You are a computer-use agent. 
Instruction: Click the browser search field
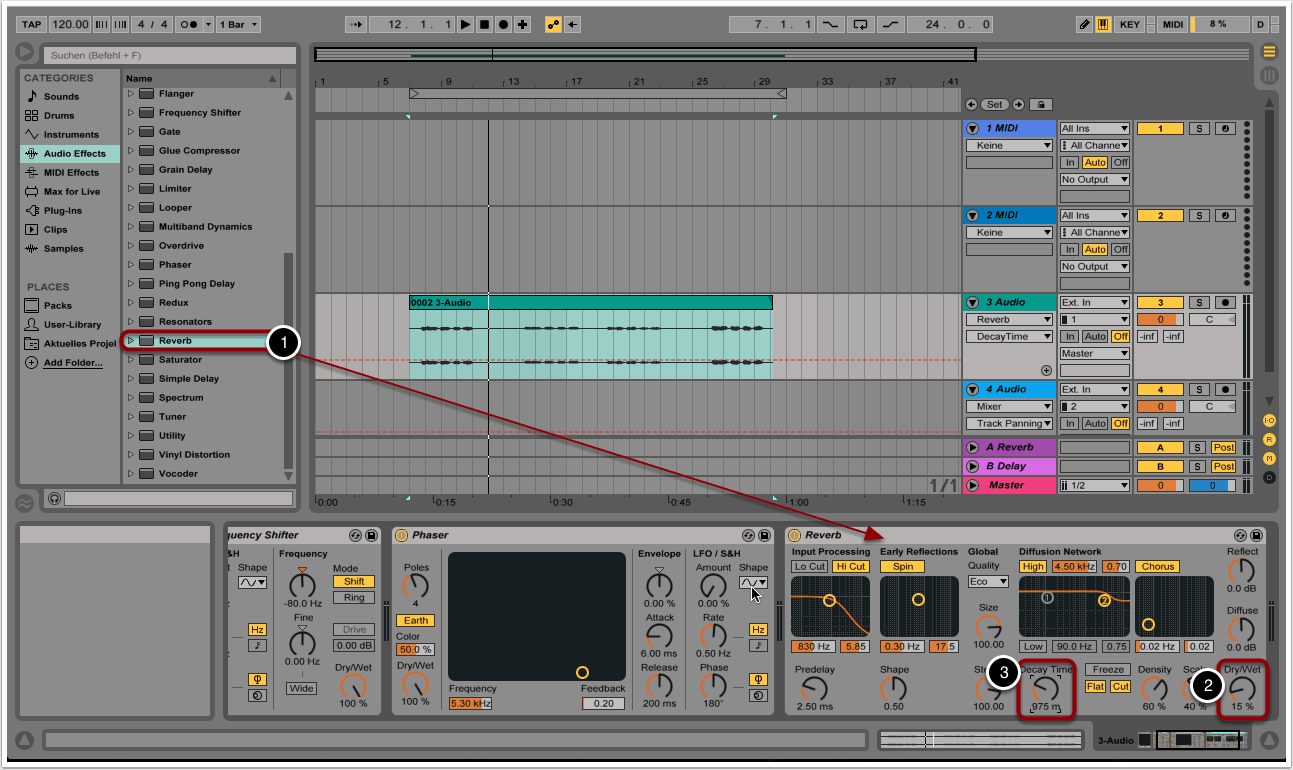(x=170, y=56)
